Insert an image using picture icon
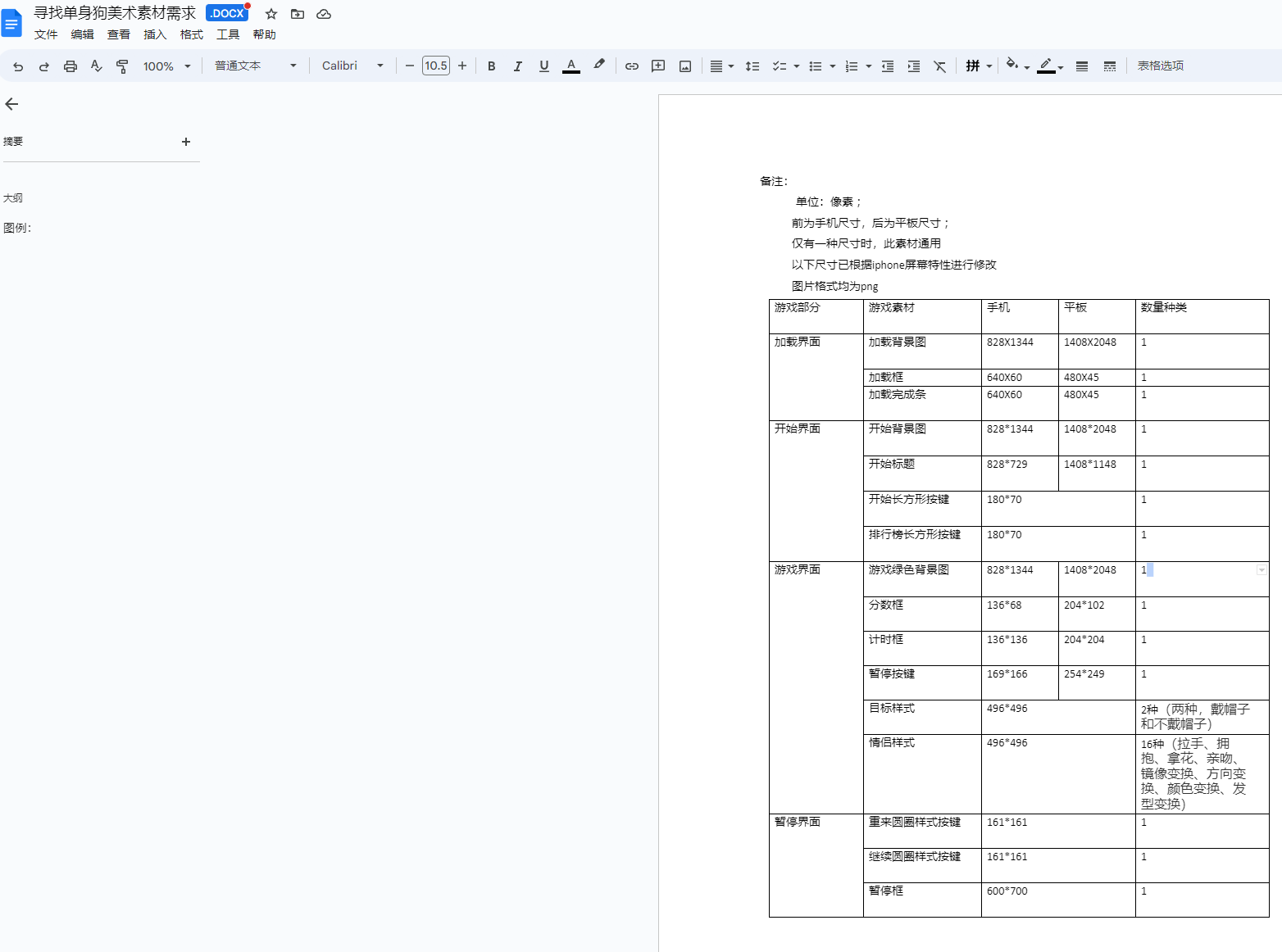The height and width of the screenshot is (952, 1282). pyautogui.click(x=685, y=66)
